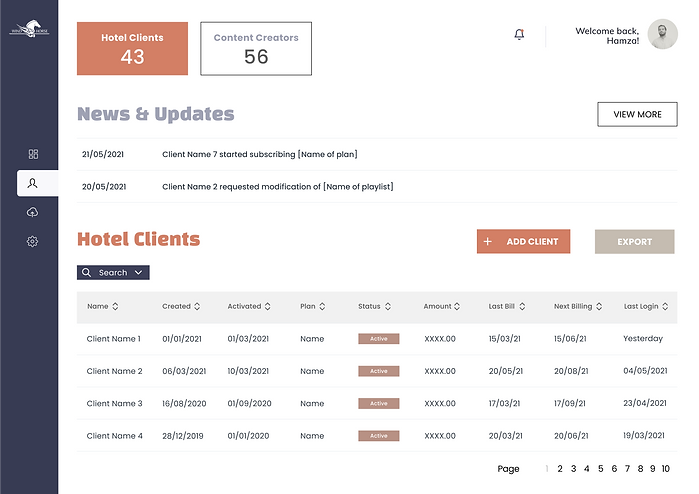Viewport: 699px width, 494px height.
Task: Go to page 3
Action: pyautogui.click(x=573, y=469)
